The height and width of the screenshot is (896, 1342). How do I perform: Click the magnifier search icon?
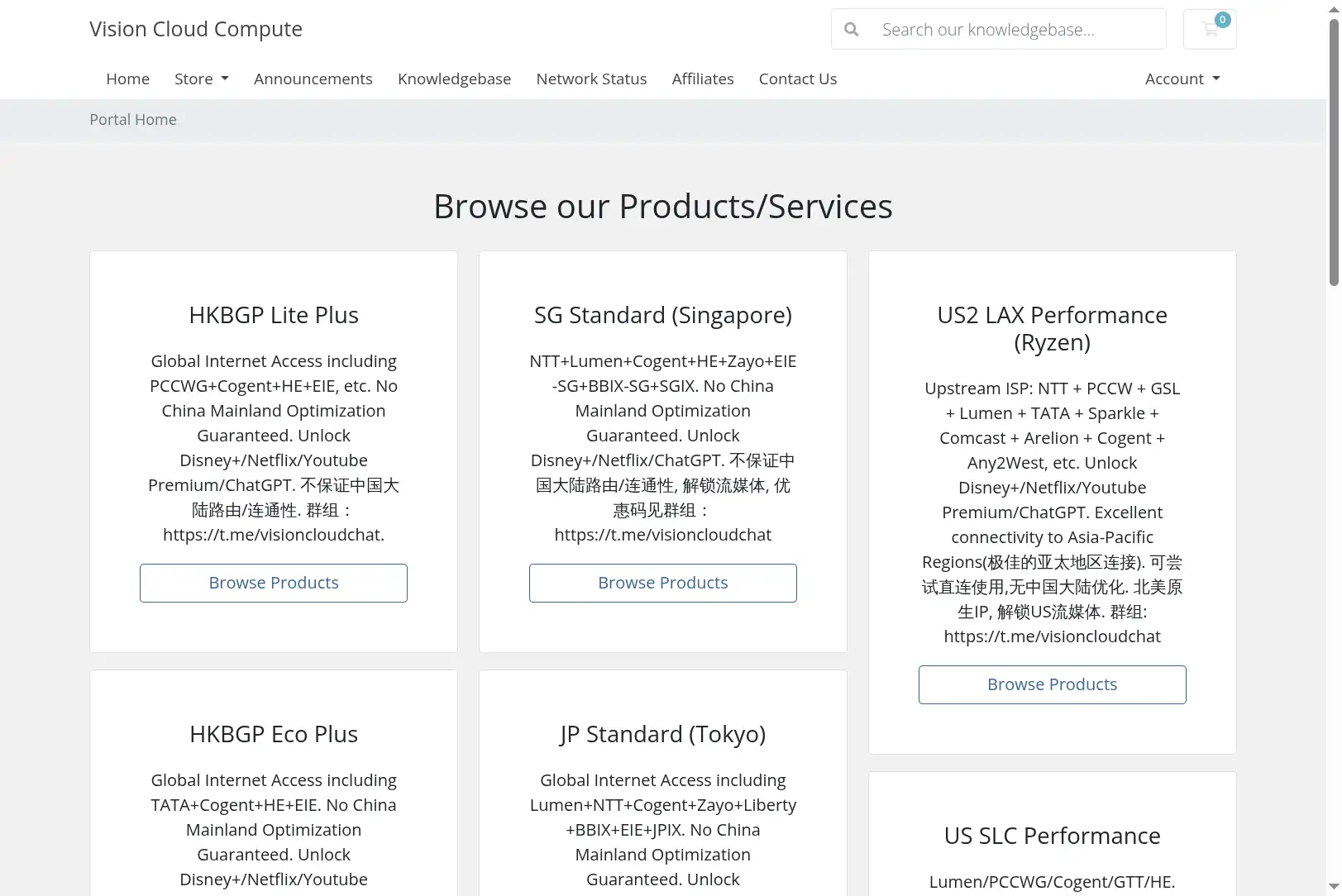point(851,30)
